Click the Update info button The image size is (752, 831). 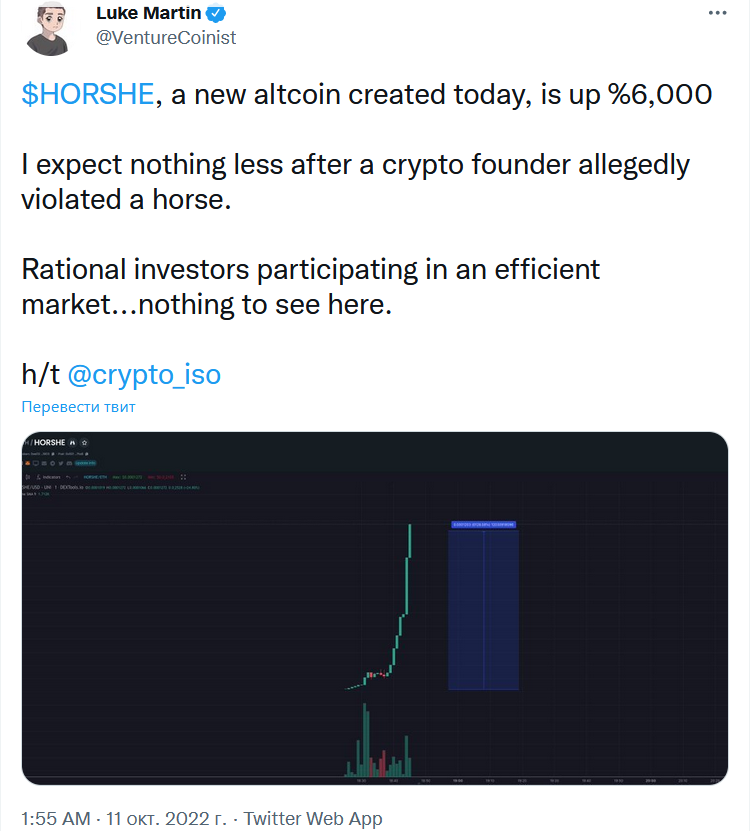click(x=85, y=463)
